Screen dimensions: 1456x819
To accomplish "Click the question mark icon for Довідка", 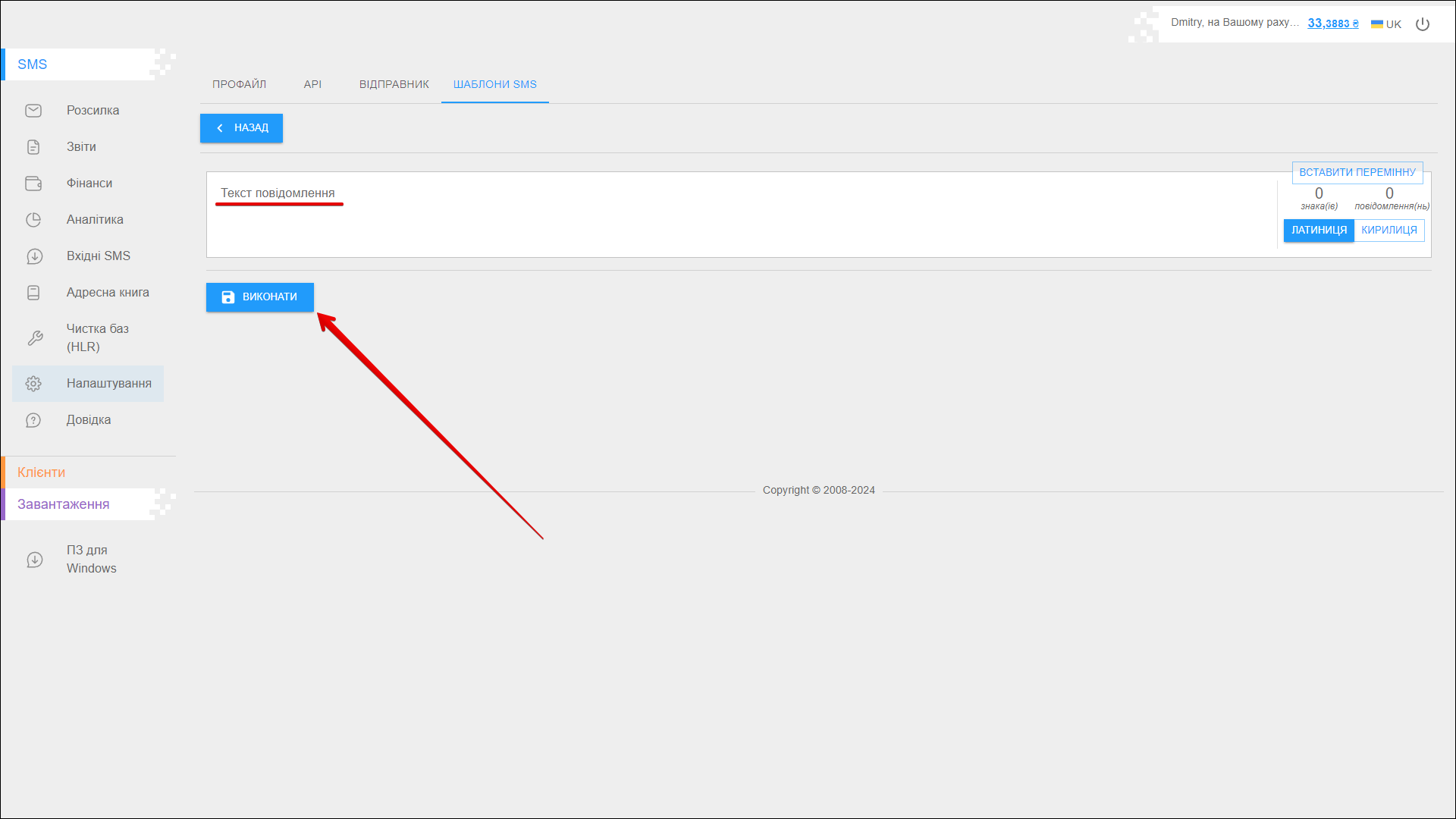I will [33, 420].
